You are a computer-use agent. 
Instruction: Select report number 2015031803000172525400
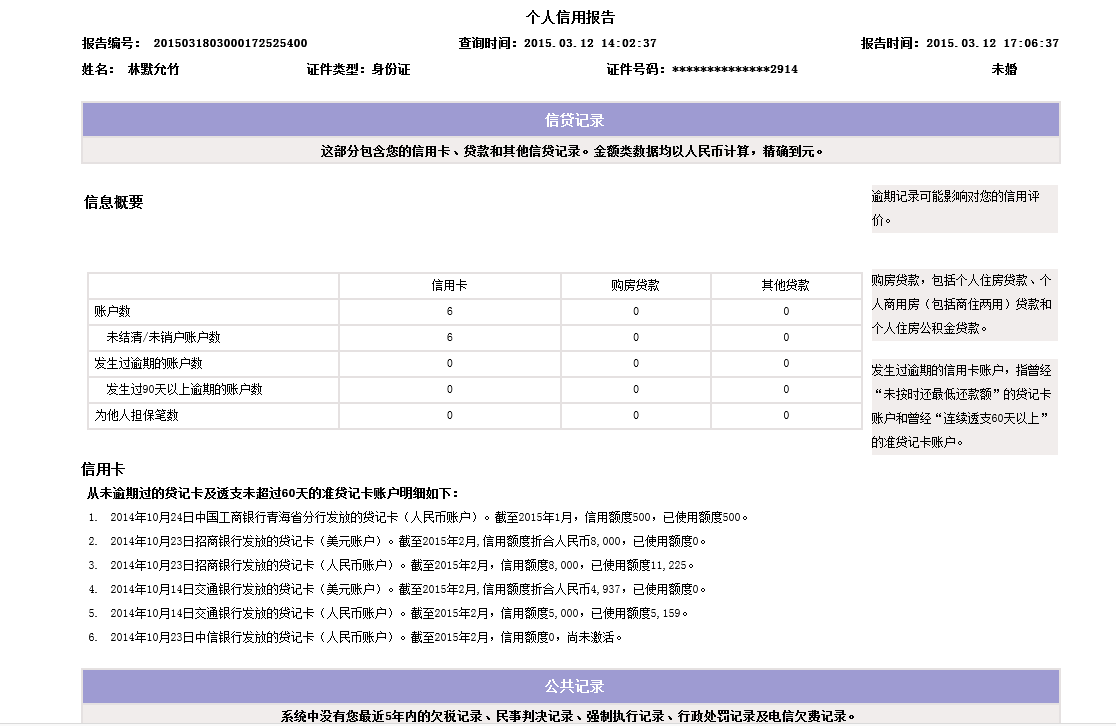point(231,43)
